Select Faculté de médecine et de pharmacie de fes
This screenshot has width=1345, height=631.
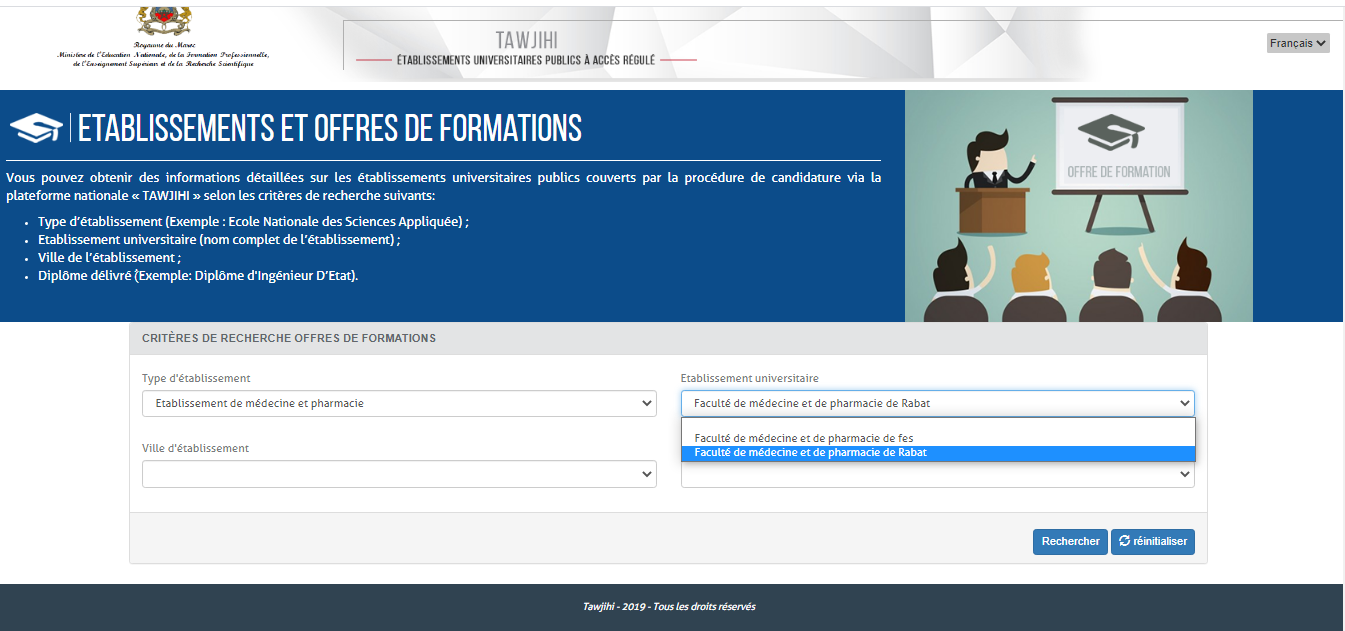[x=938, y=438]
